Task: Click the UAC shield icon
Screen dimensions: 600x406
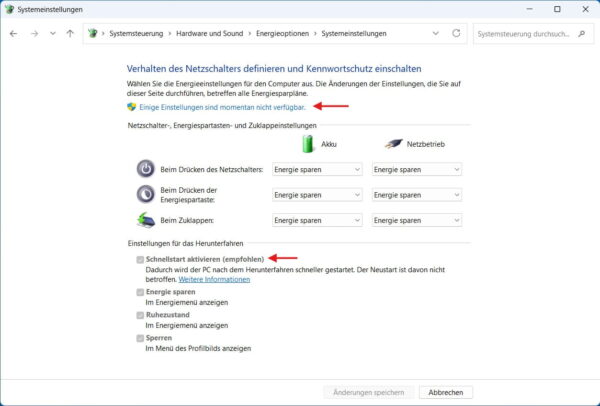Action: pos(132,107)
